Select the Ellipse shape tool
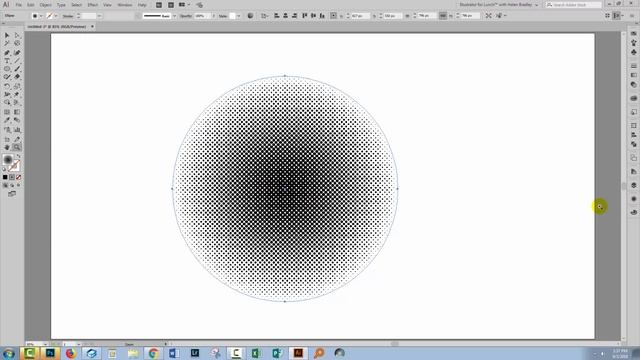Viewport: 640px width, 360px height. coord(7,69)
